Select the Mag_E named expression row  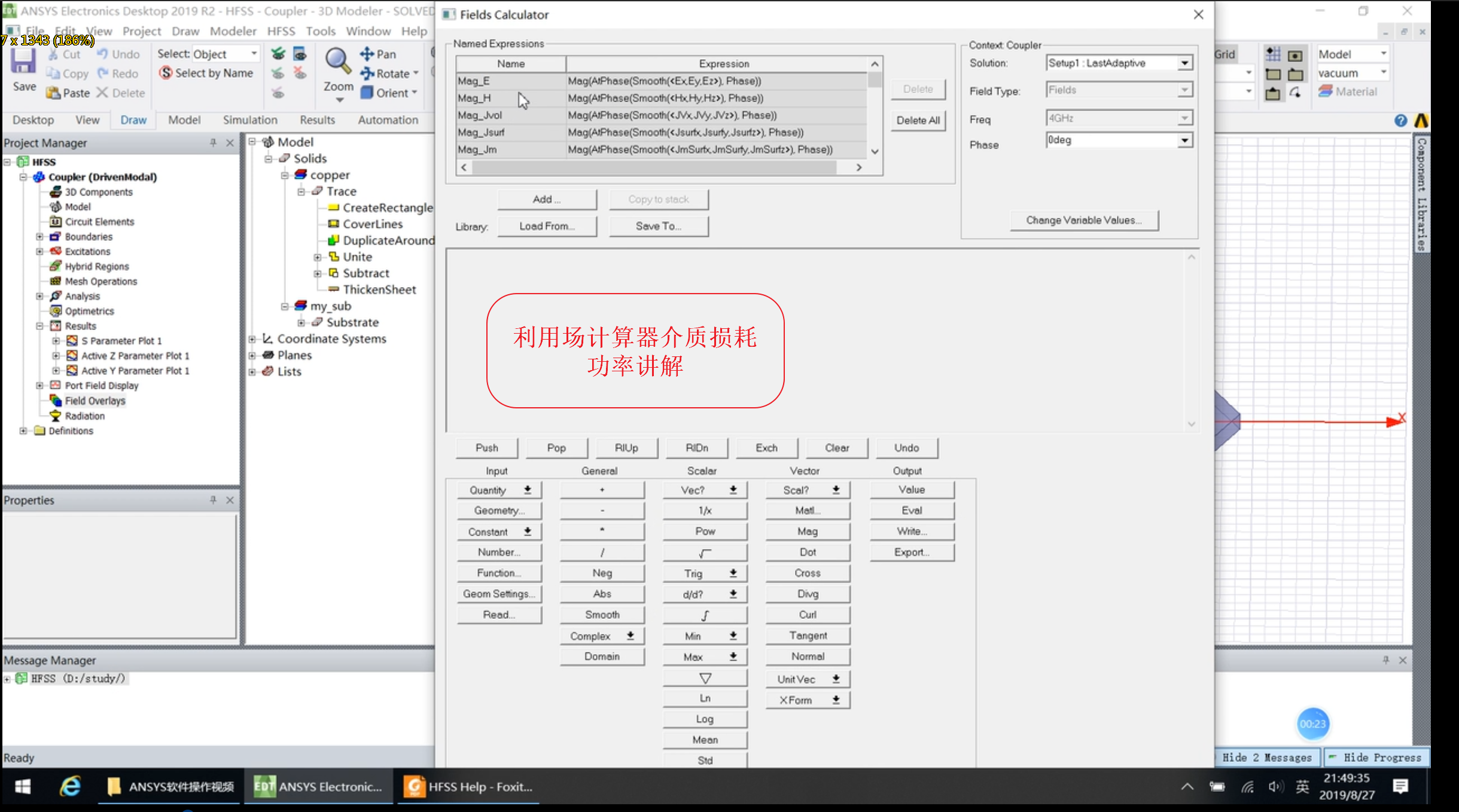(x=661, y=81)
